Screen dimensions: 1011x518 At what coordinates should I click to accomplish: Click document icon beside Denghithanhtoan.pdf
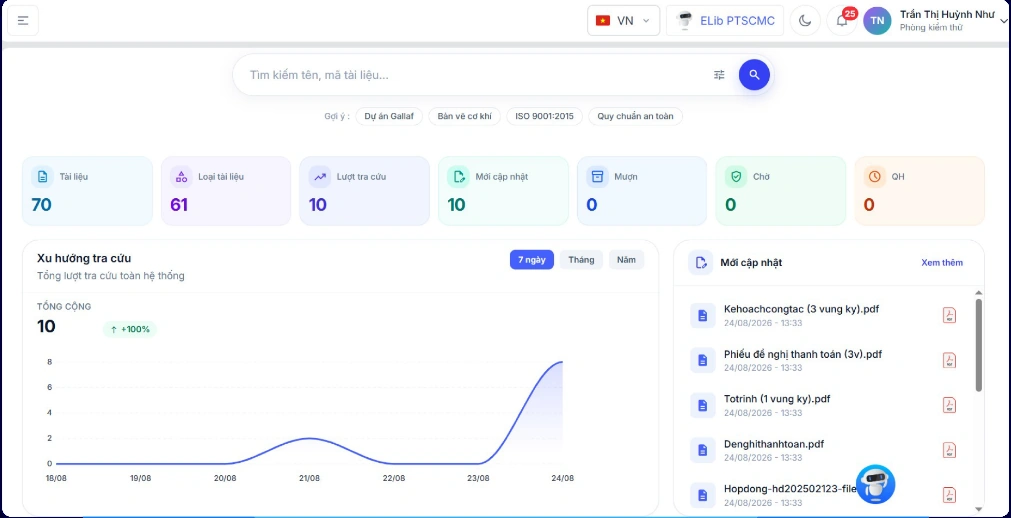click(703, 450)
